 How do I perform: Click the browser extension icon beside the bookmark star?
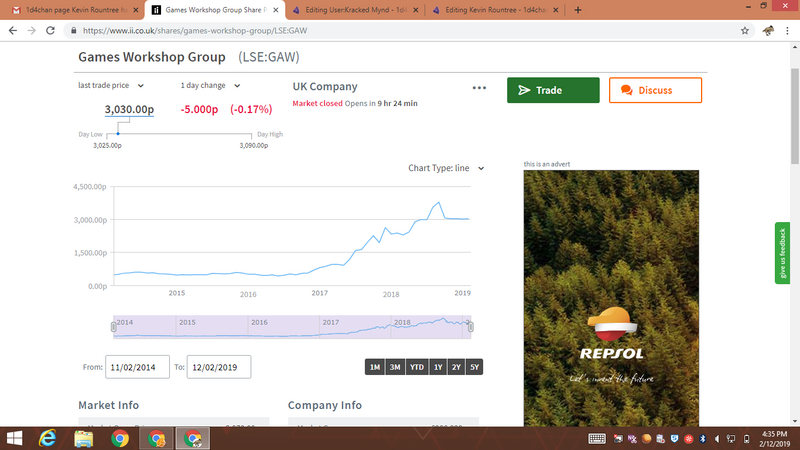pos(768,31)
